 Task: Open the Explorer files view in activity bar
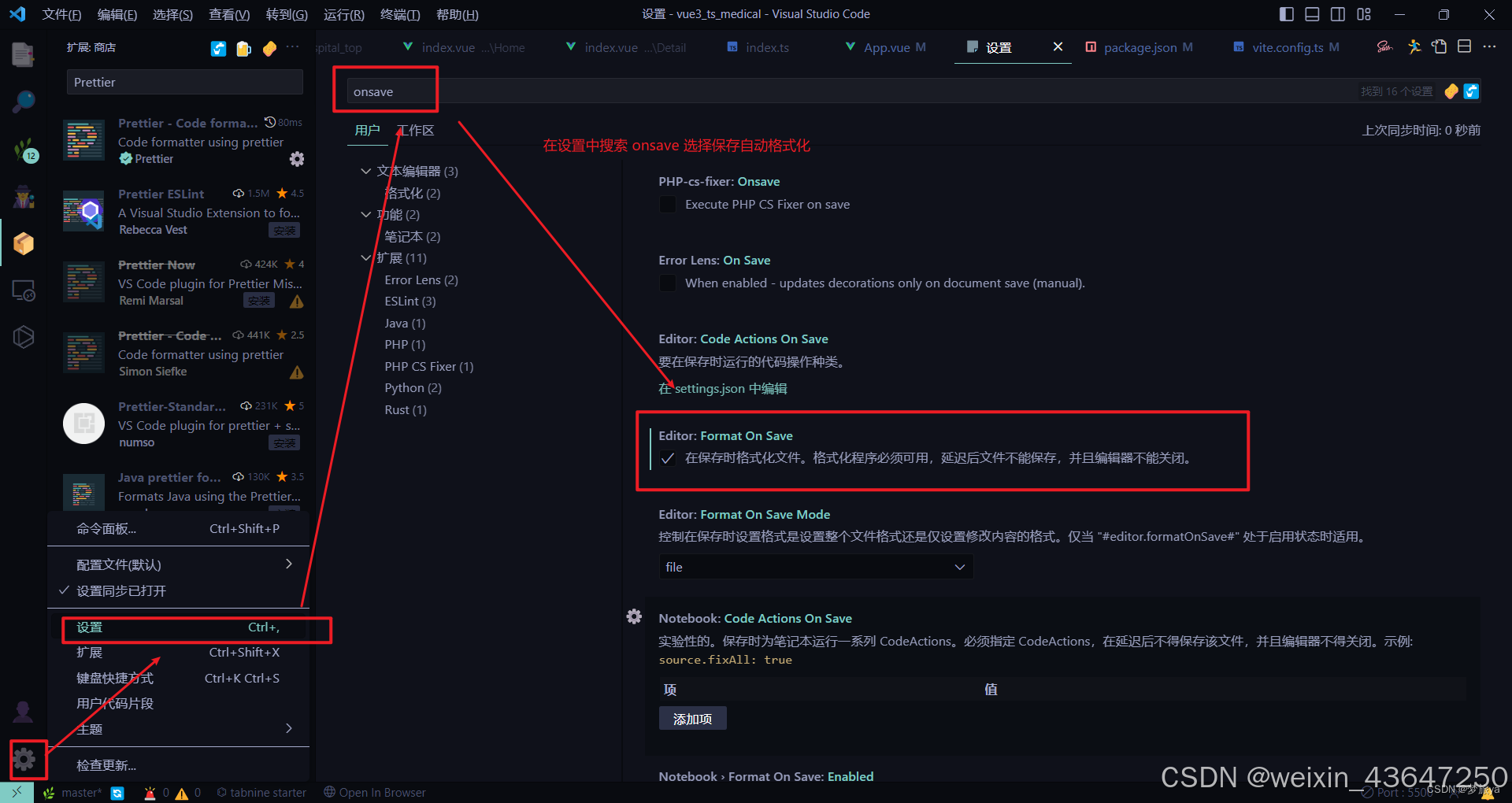(x=23, y=55)
